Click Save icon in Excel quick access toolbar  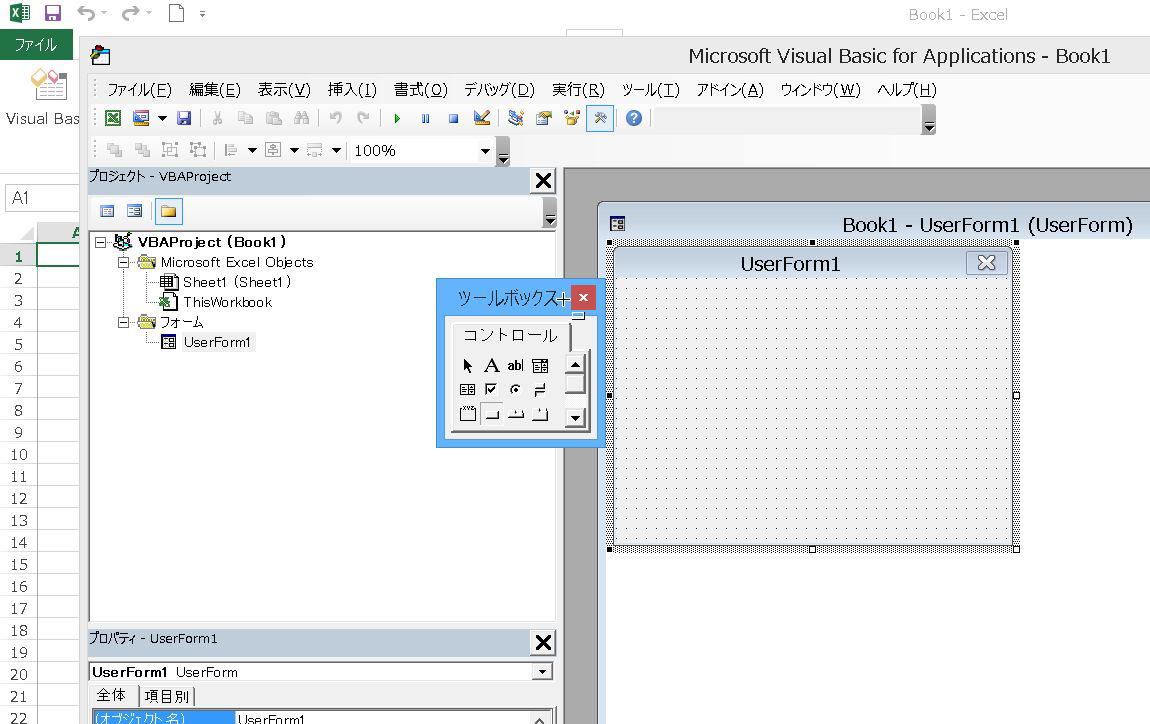52,13
